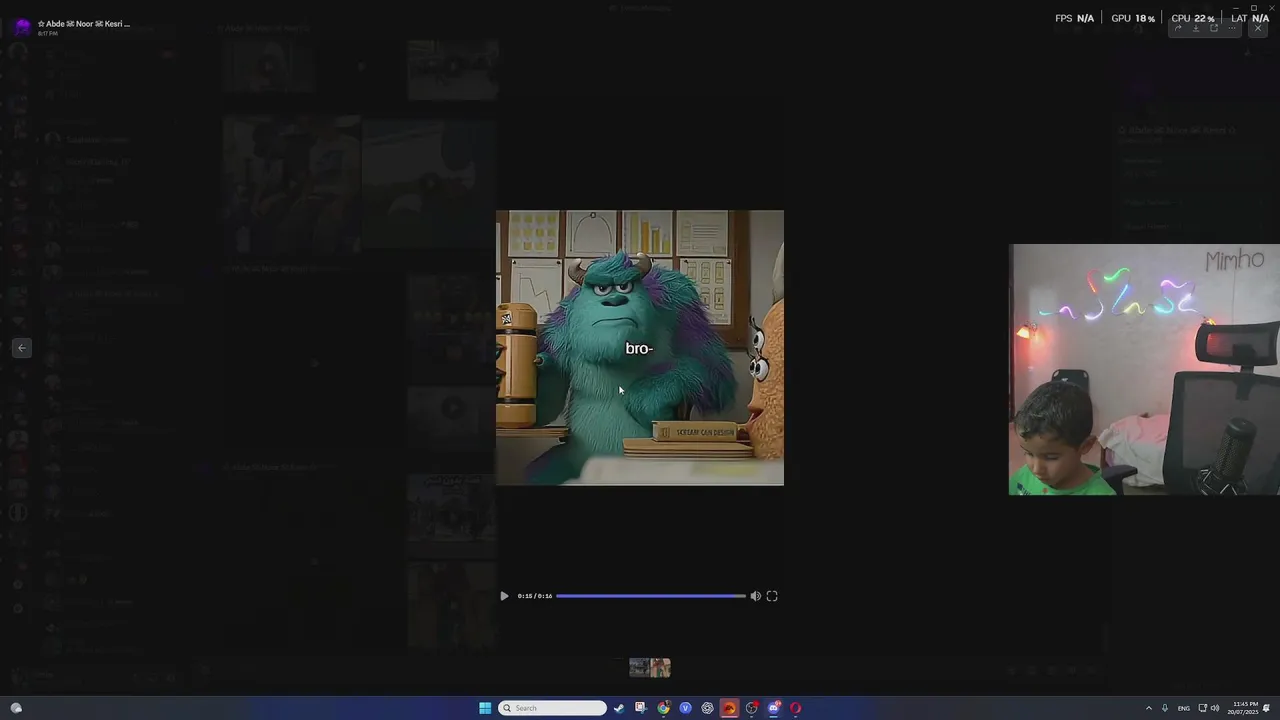This screenshot has height=720, width=1280.
Task: Open Steam from the taskbar
Action: (x=619, y=708)
